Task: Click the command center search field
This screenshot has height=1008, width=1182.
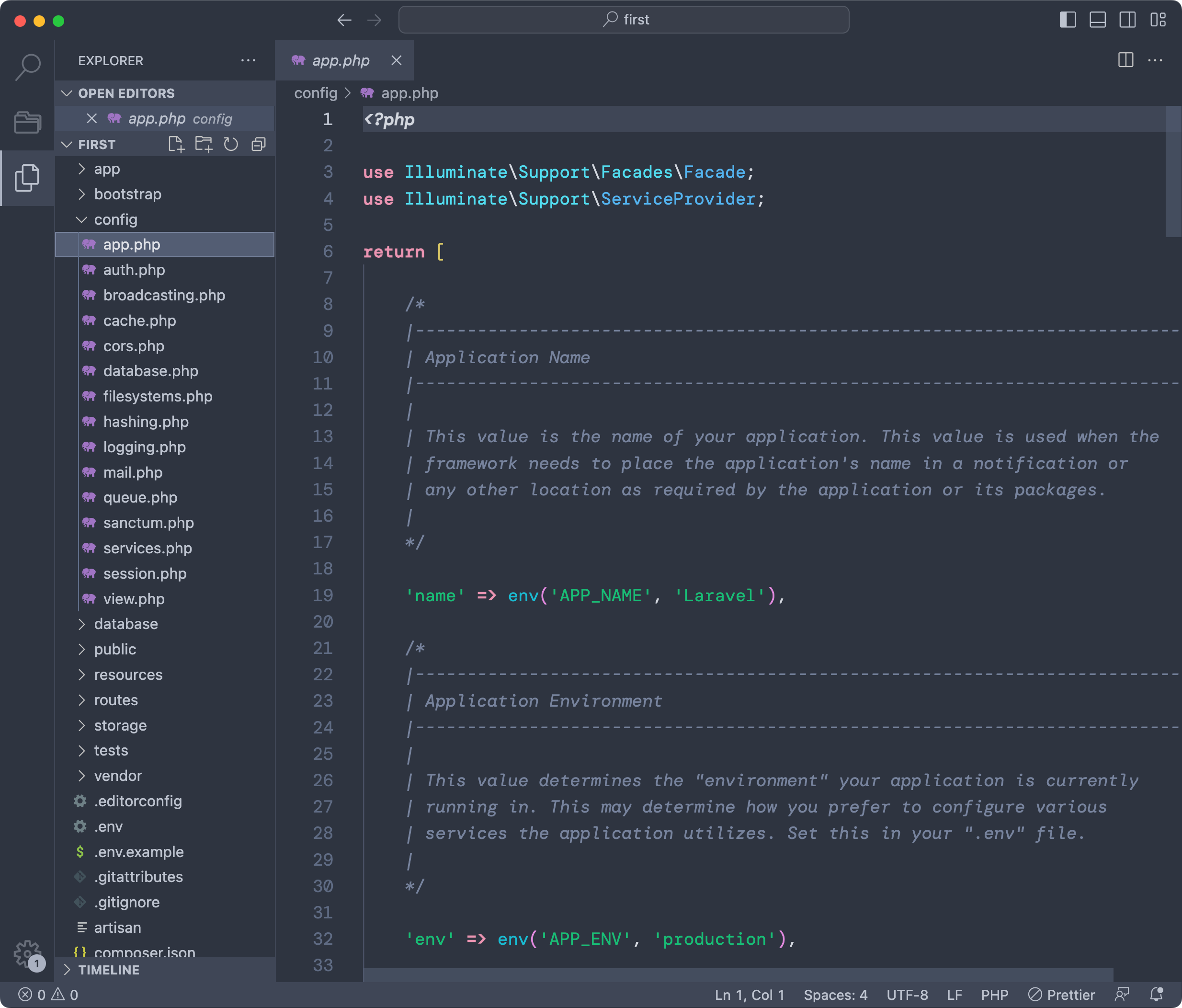Action: [624, 20]
